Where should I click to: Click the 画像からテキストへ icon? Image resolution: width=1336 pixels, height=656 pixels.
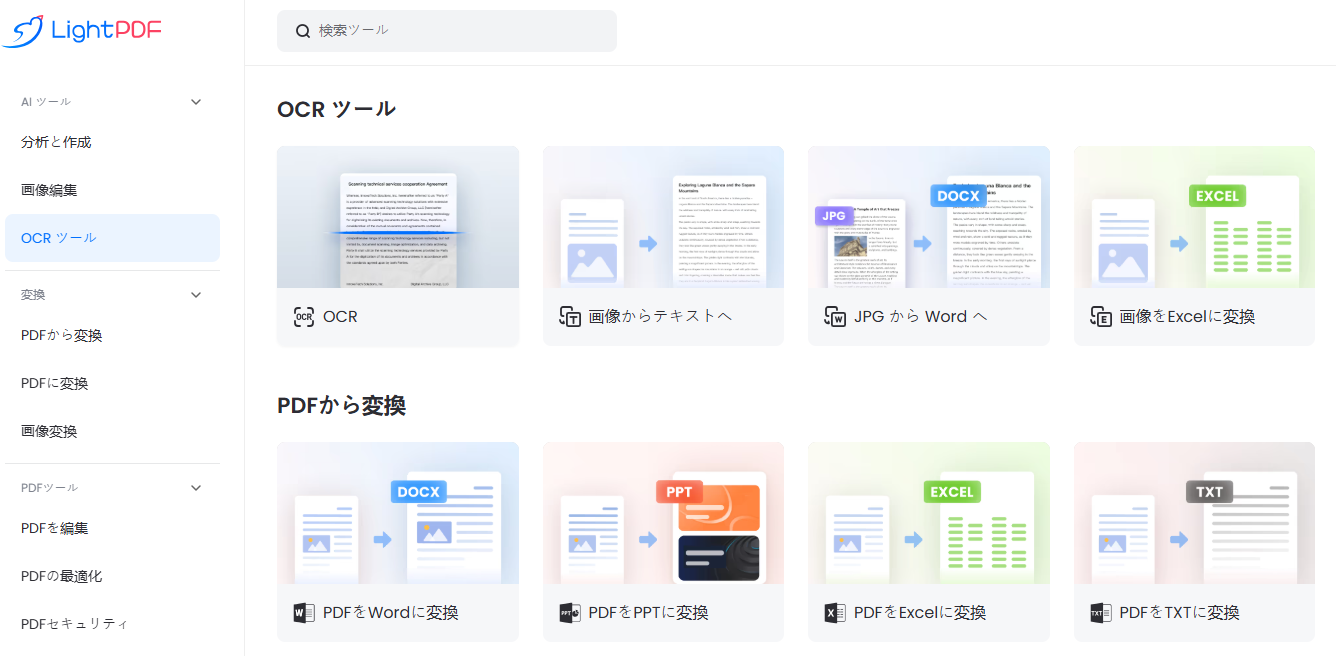point(570,317)
